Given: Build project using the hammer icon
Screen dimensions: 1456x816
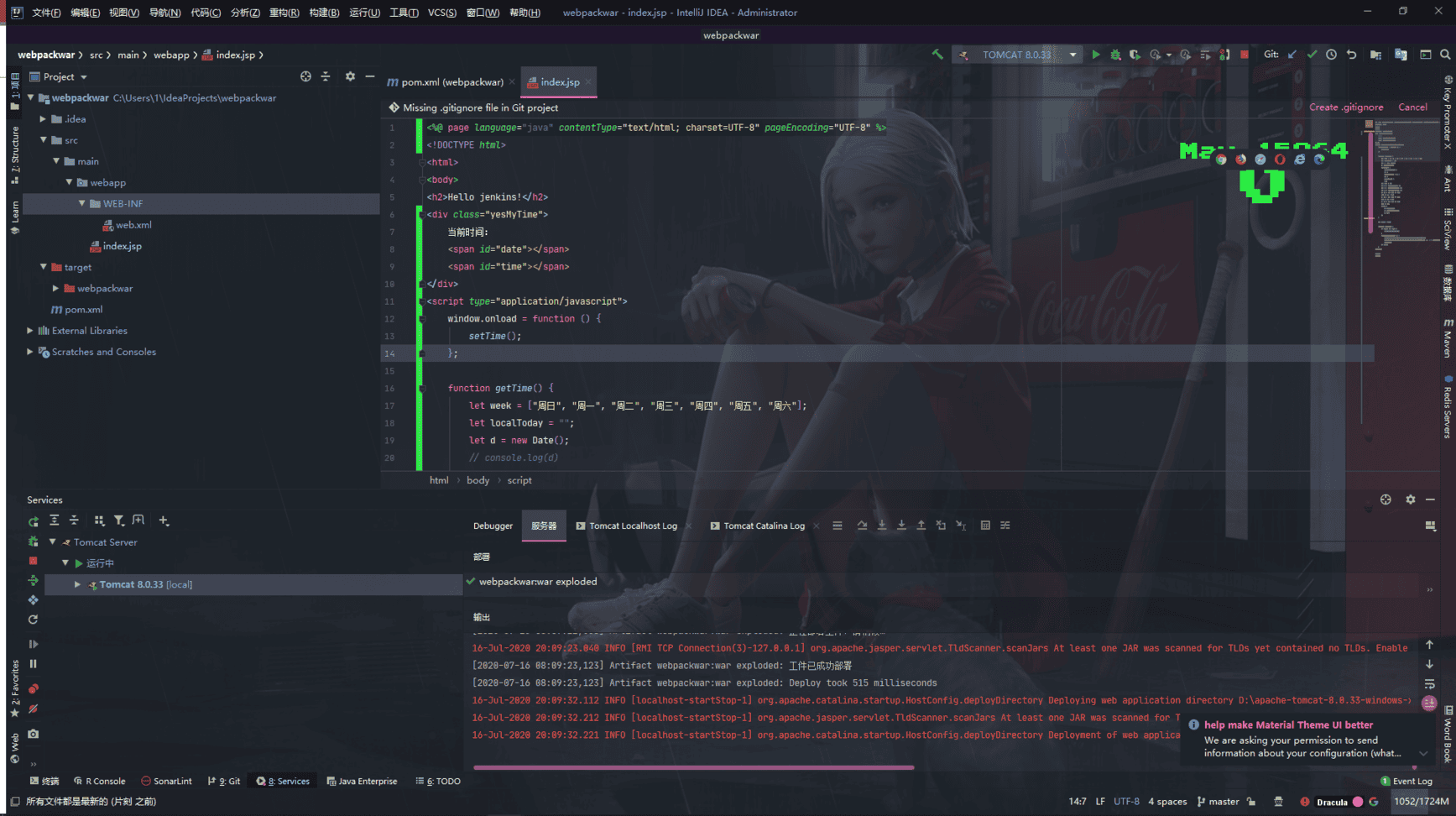Looking at the screenshot, I should (937, 55).
